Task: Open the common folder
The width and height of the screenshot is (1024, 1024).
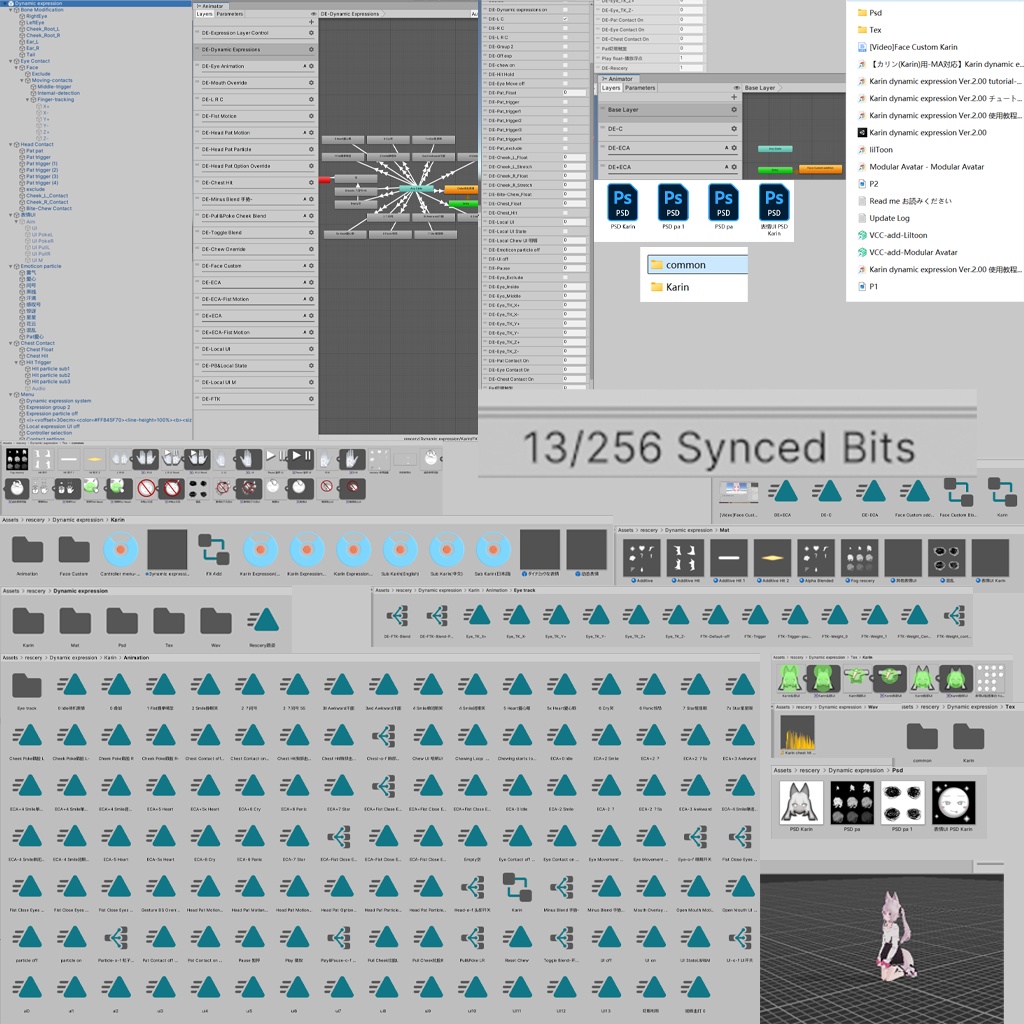Action: coord(697,264)
